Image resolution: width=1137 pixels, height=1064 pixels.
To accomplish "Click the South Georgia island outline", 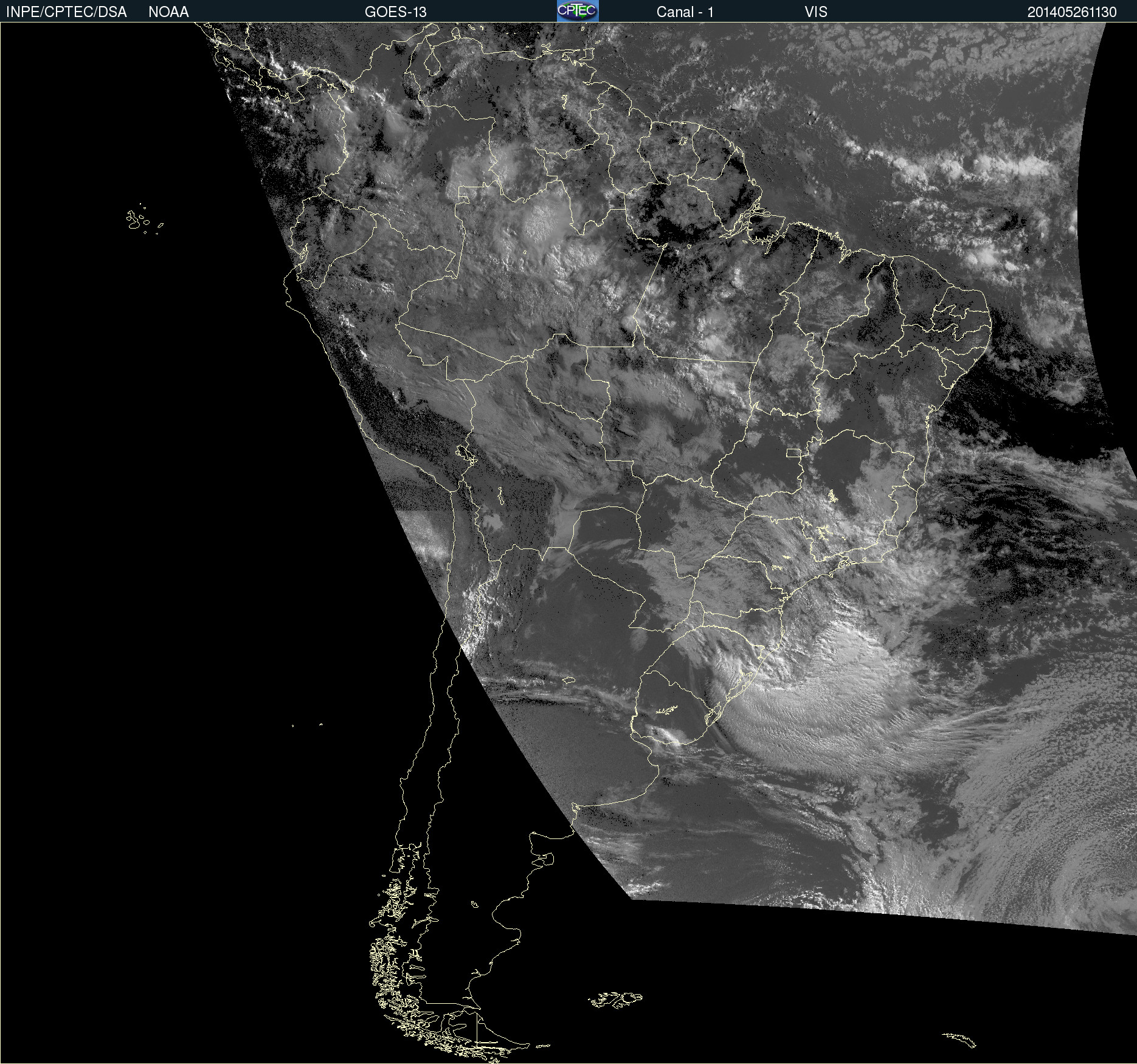I will coord(959,1040).
